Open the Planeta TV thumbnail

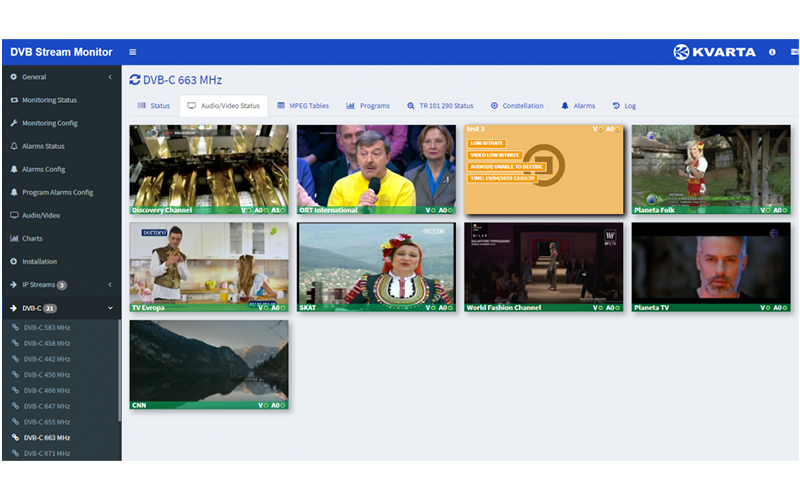(x=711, y=267)
